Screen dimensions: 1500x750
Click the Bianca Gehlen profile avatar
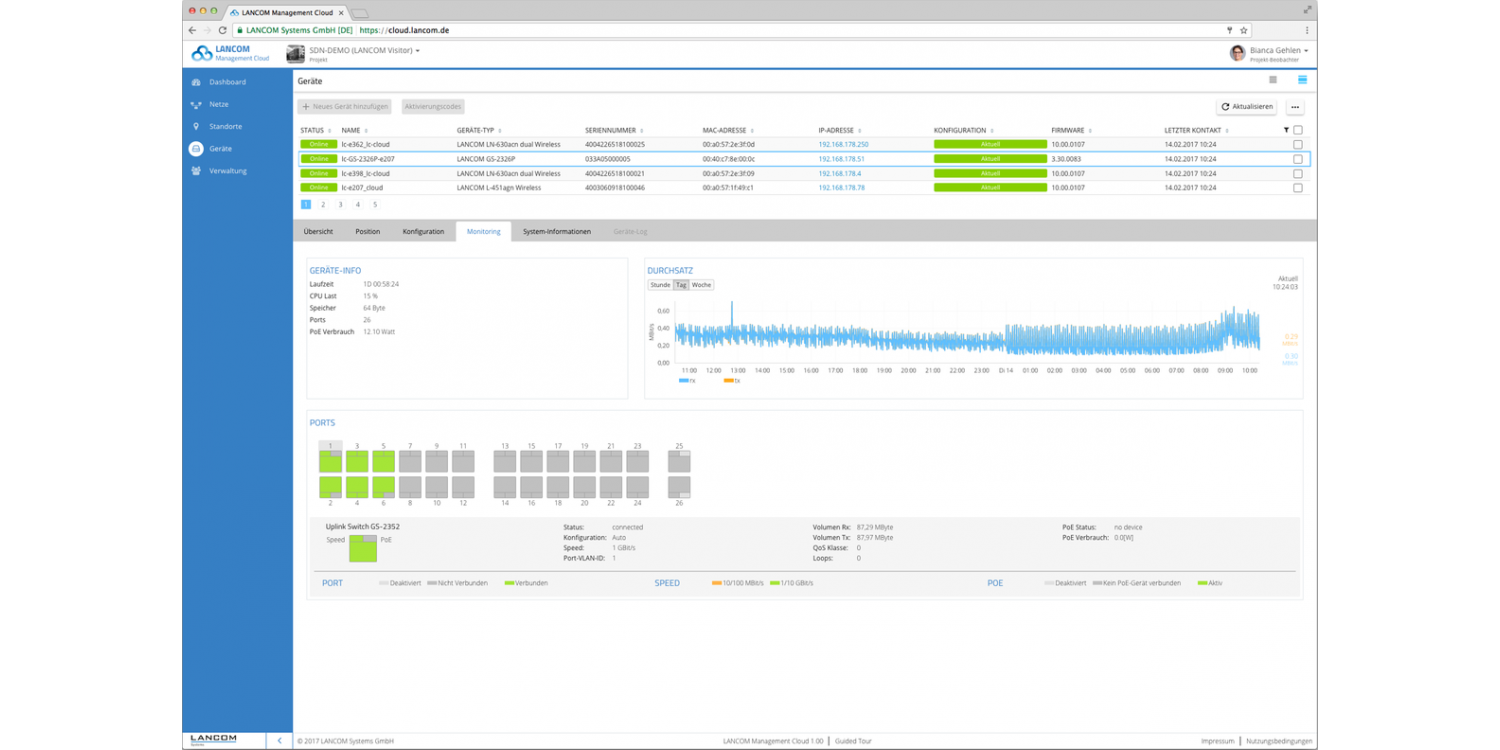click(1238, 53)
